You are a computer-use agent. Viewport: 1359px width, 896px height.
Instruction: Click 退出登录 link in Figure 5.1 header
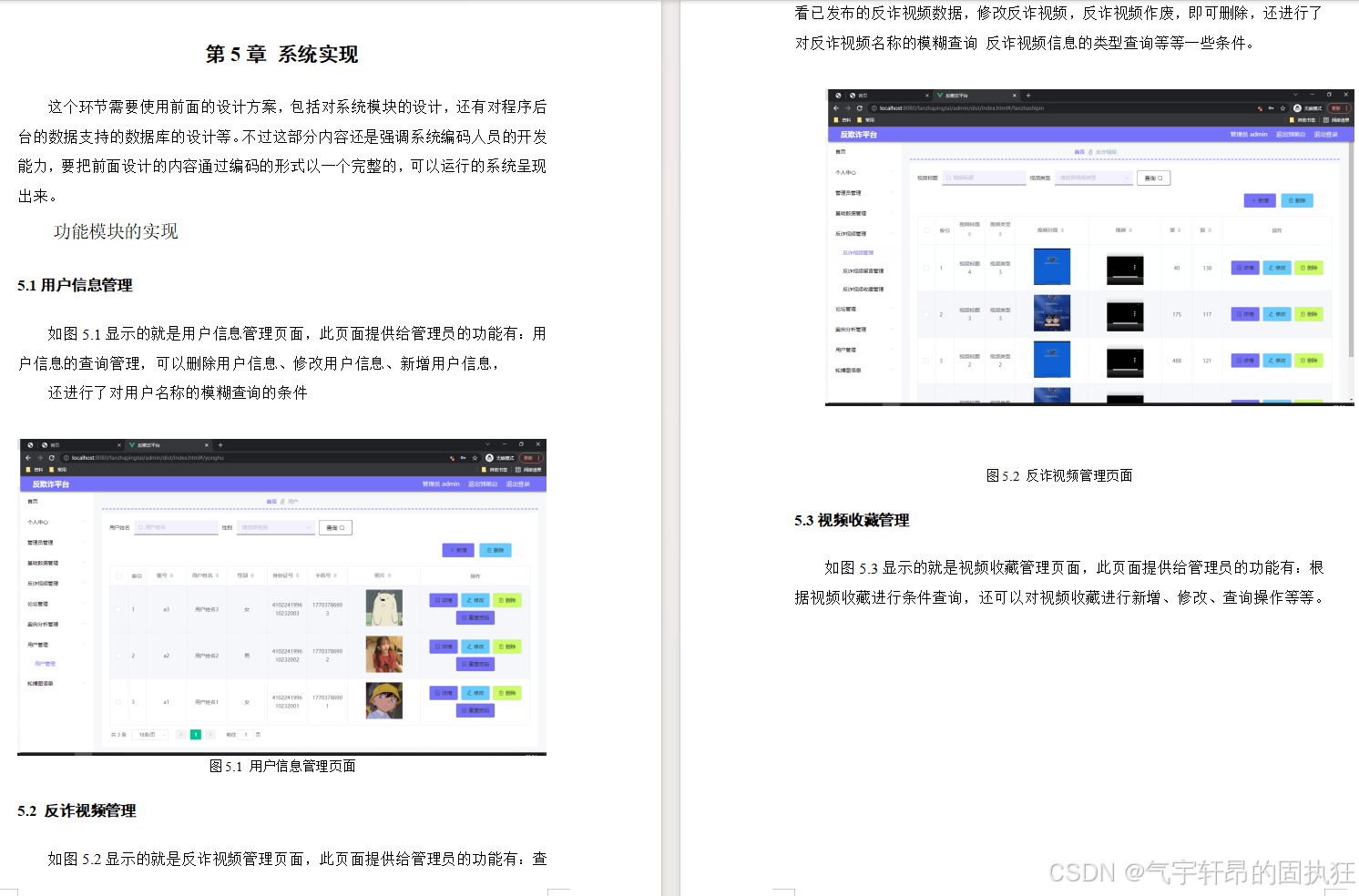517,484
